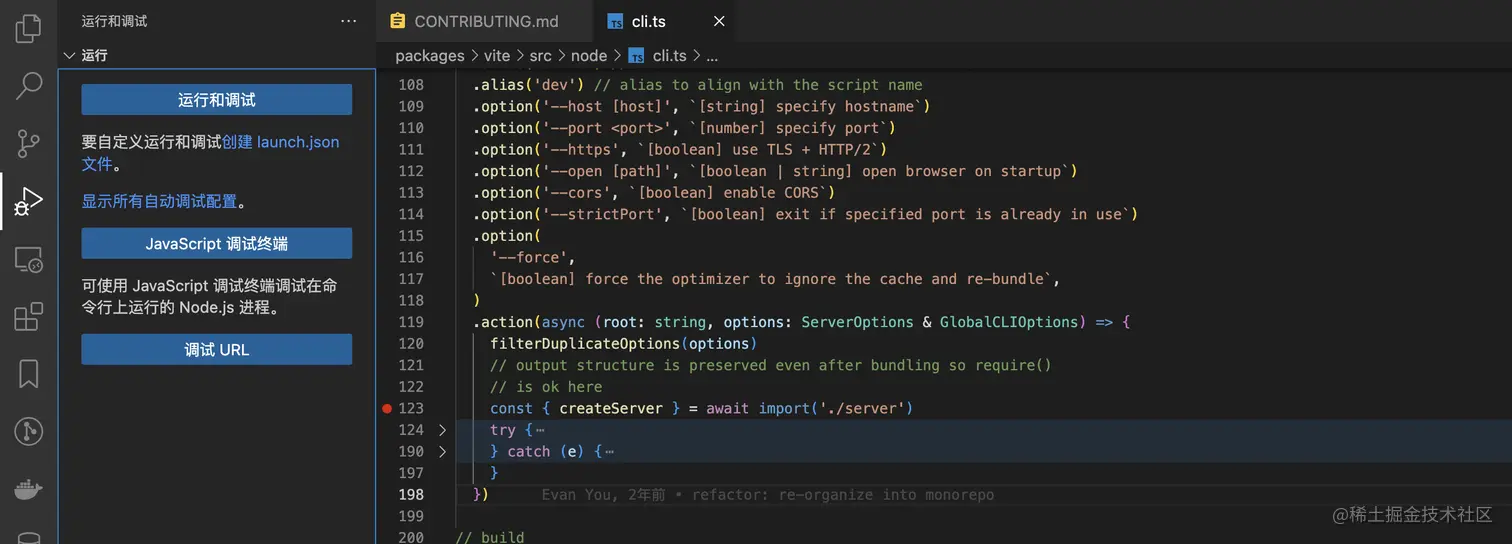Open the more actions ellipsis in debug panel header
The image size is (1512, 544).
(x=348, y=21)
